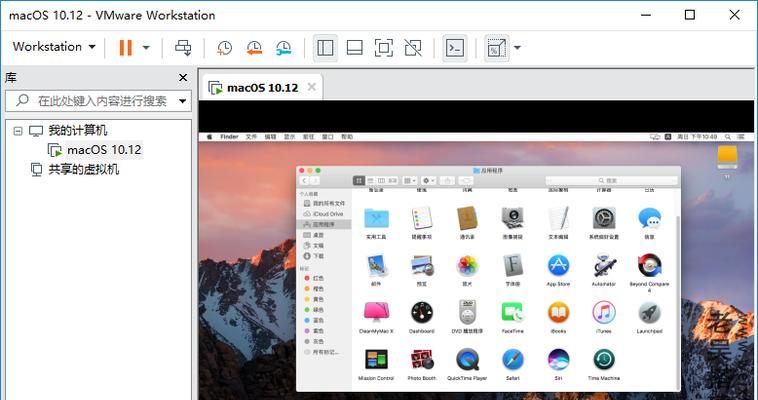The height and width of the screenshot is (400, 758).
Task: Open Dashboard app icon in Finder
Action: pos(422,312)
